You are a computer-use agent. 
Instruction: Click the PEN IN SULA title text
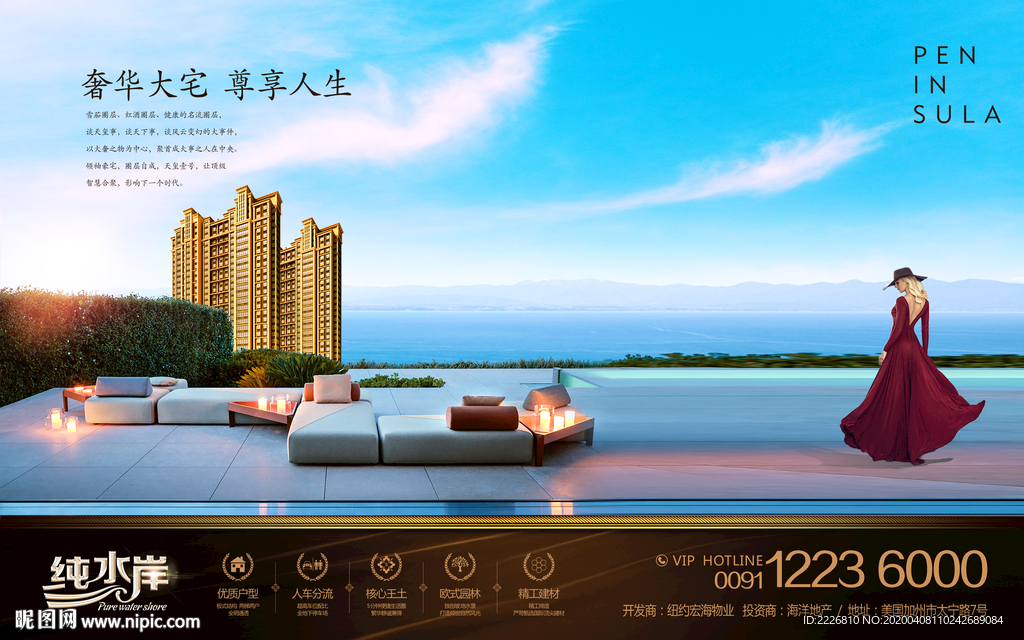point(957,86)
